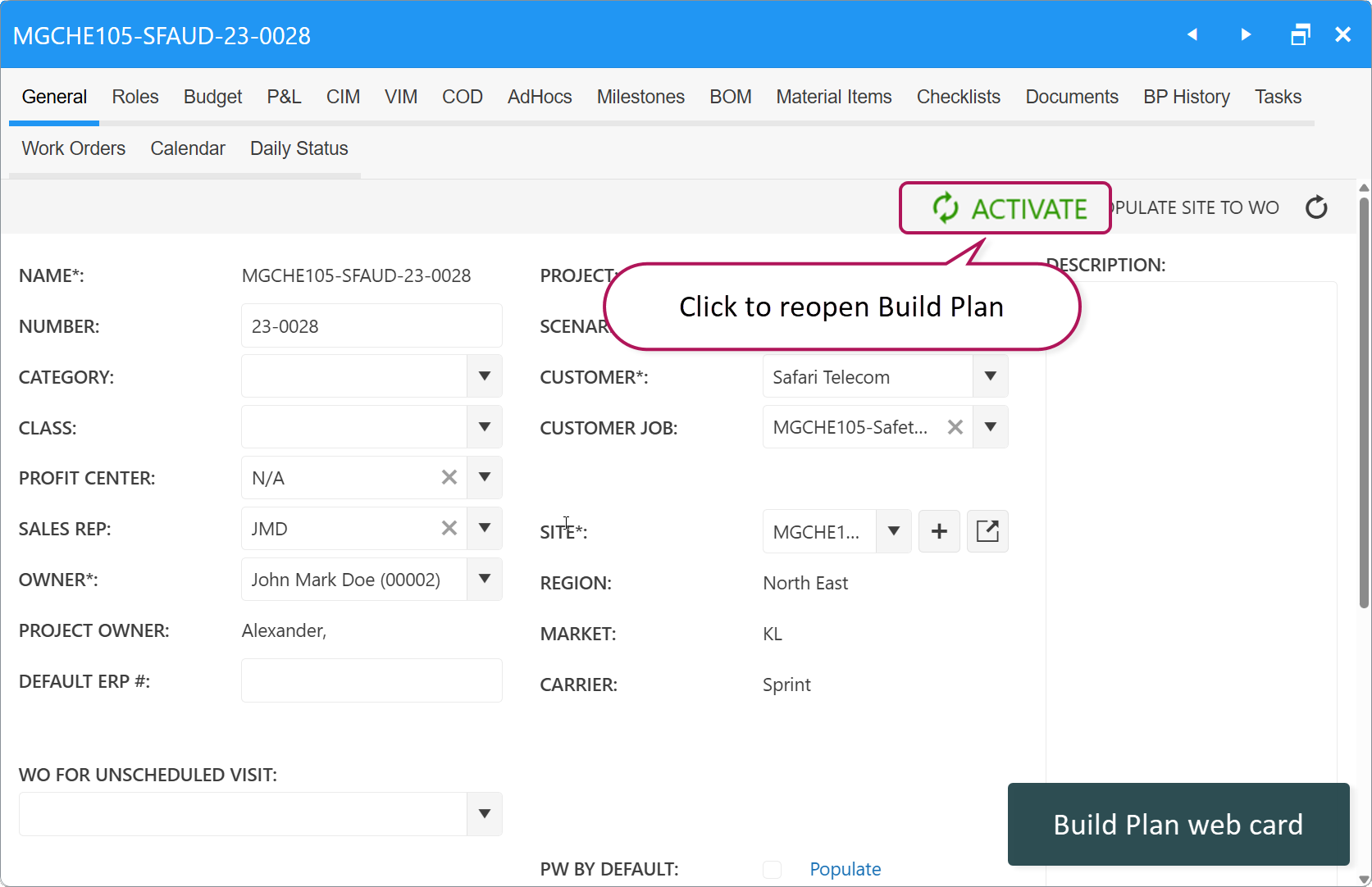Open the AdHocs tab
The width and height of the screenshot is (1372, 887).
tap(540, 97)
